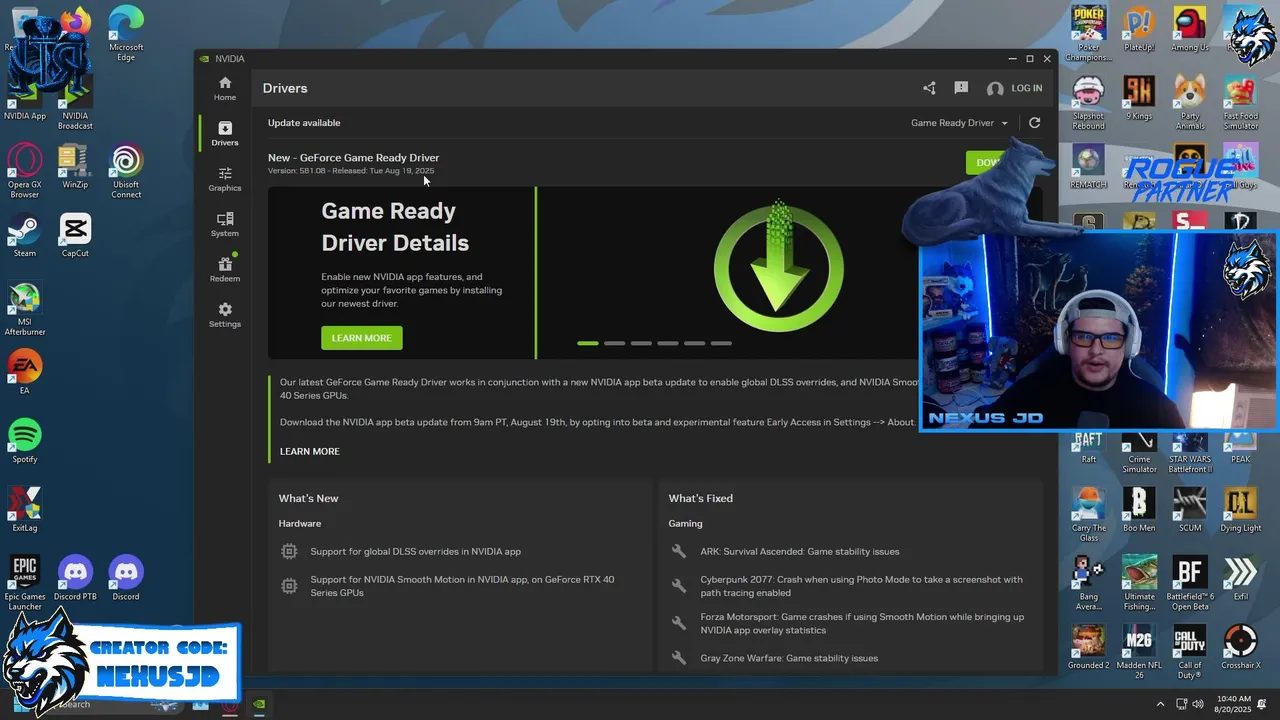Open the Spotify desktop shortcut
The image size is (1280, 720).
[x=25, y=441]
